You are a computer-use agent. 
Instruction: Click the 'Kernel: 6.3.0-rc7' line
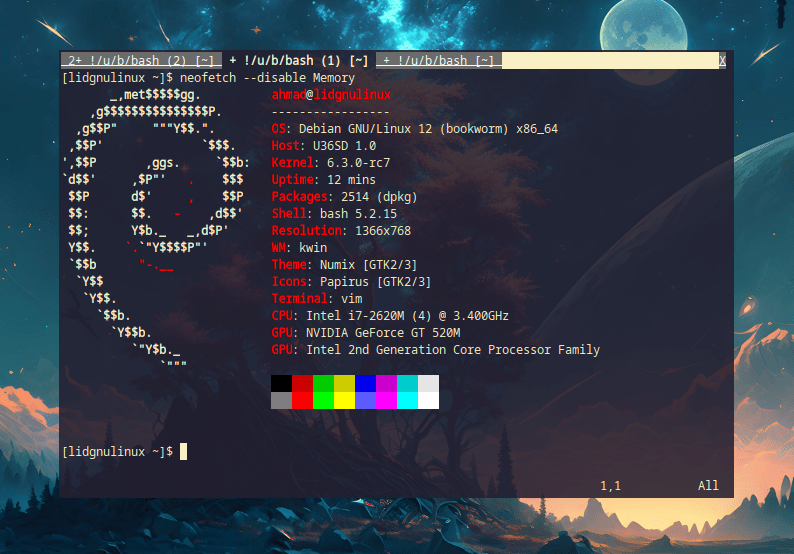(x=331, y=163)
